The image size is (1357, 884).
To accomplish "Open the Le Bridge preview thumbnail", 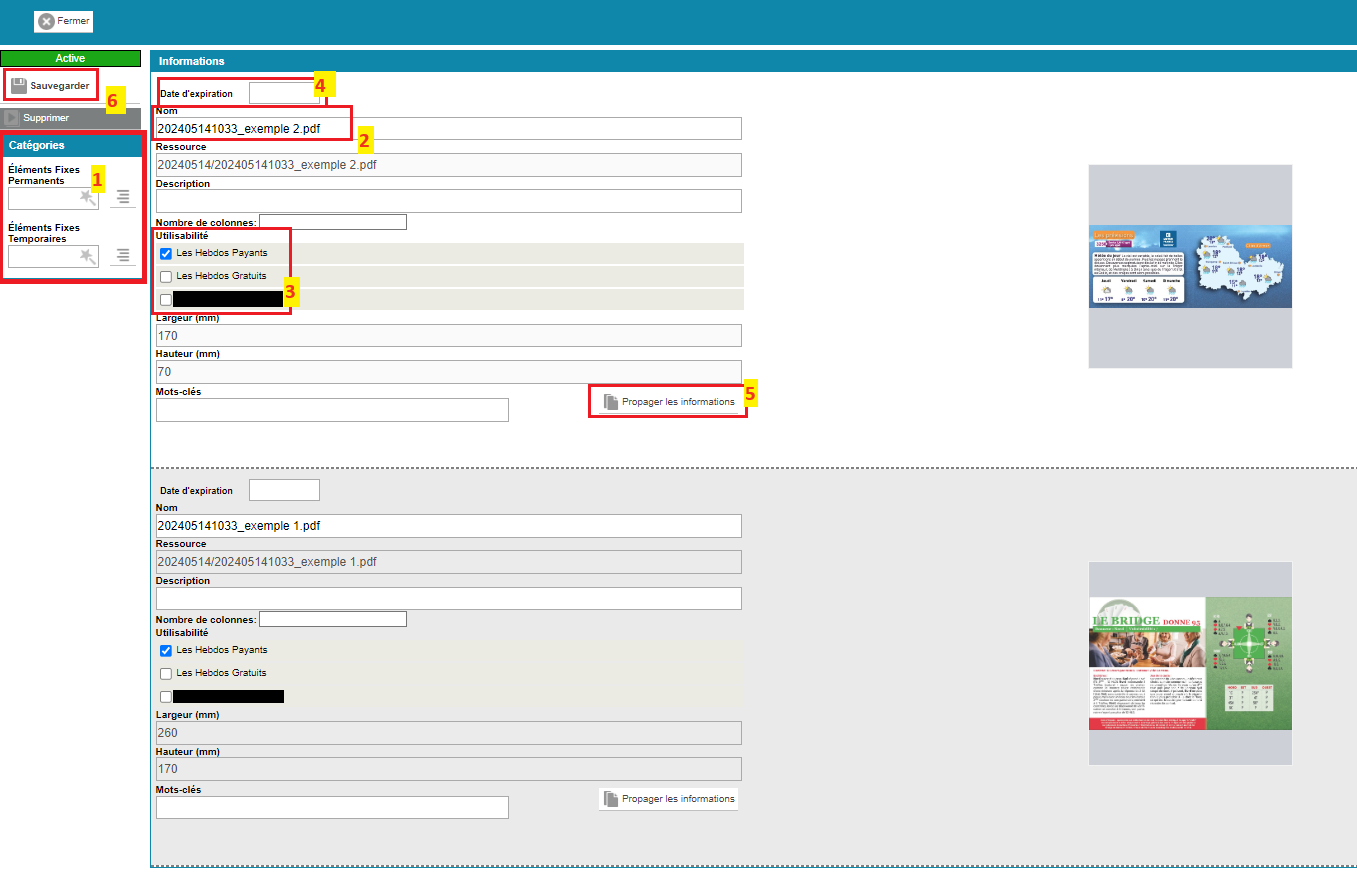I will 1190,663.
